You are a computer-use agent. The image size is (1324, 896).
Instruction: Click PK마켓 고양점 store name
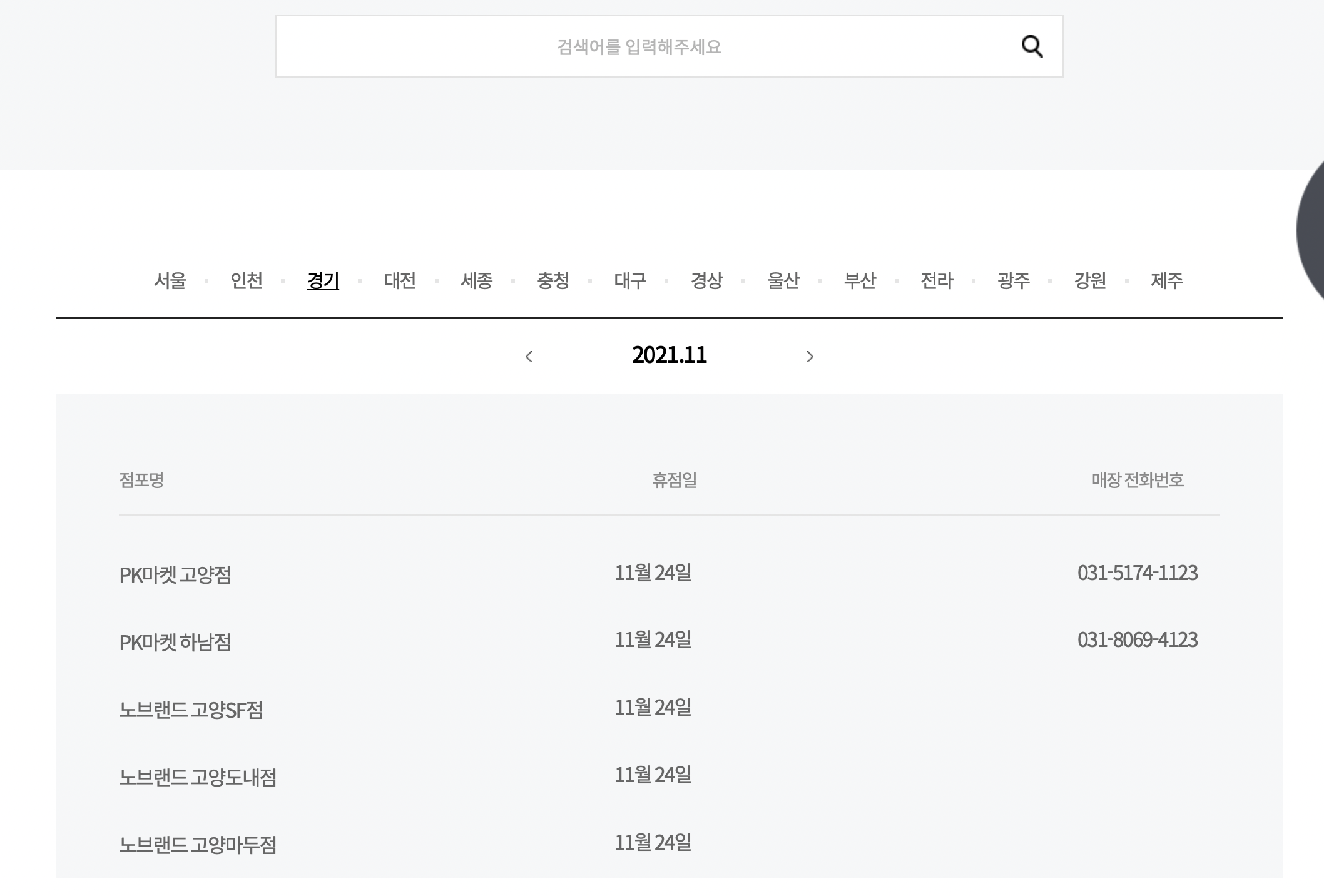click(175, 574)
